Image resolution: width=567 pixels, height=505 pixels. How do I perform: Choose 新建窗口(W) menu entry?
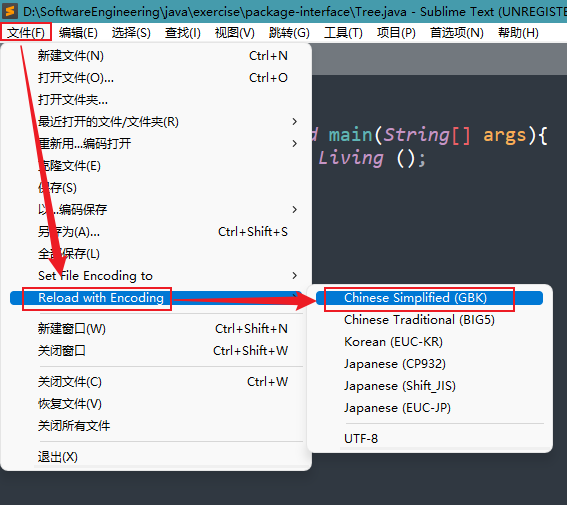pyautogui.click(x=156, y=329)
